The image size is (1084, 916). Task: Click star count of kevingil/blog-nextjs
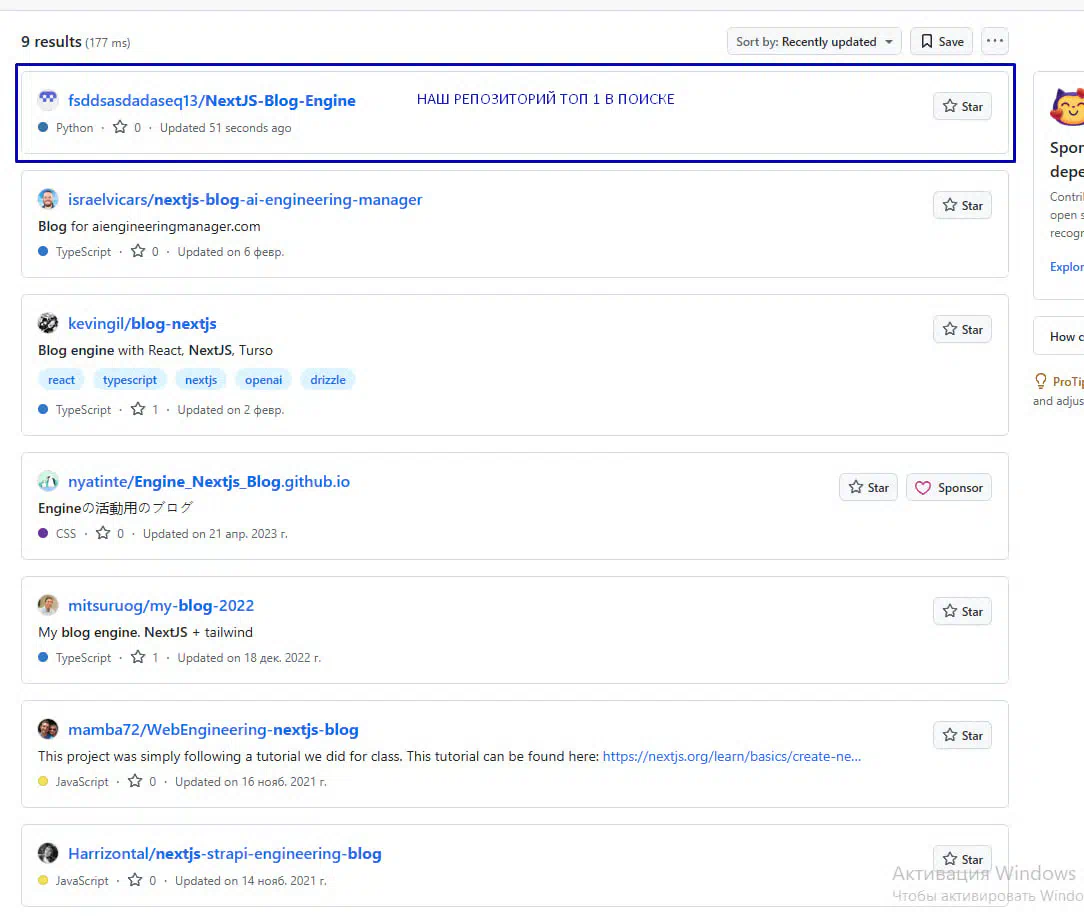click(x=145, y=409)
